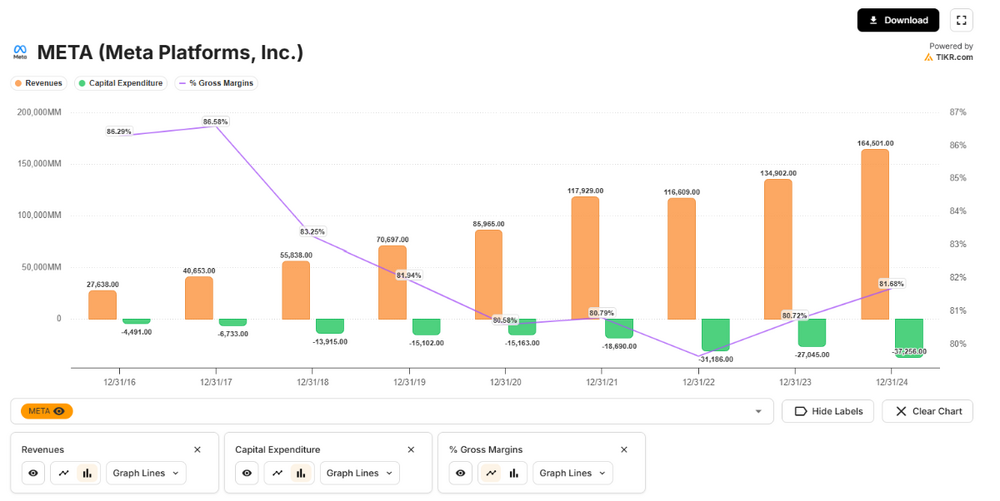Click the orange Revenues legend dot

click(x=18, y=83)
